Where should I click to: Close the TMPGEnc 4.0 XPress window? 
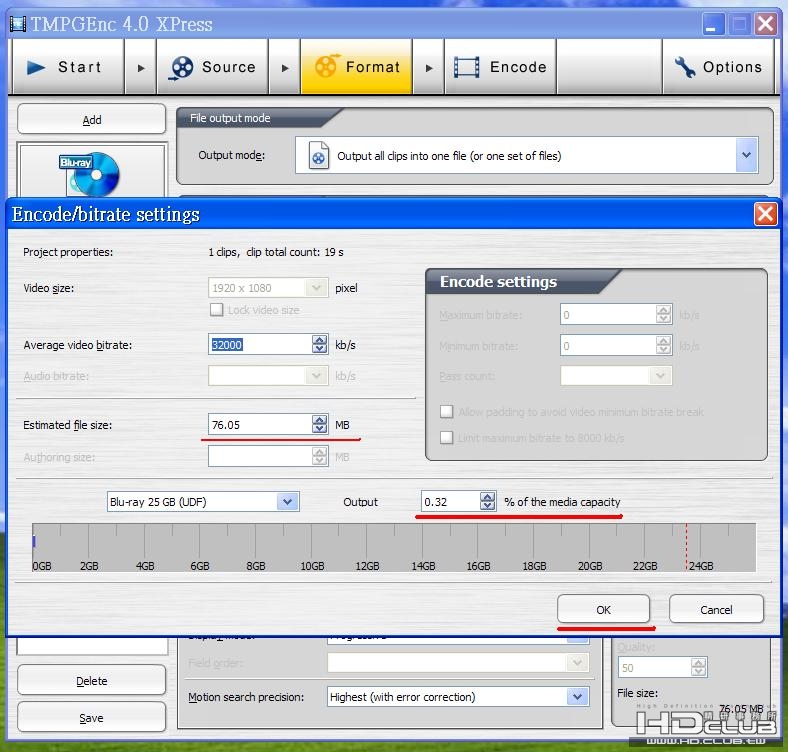coord(765,24)
